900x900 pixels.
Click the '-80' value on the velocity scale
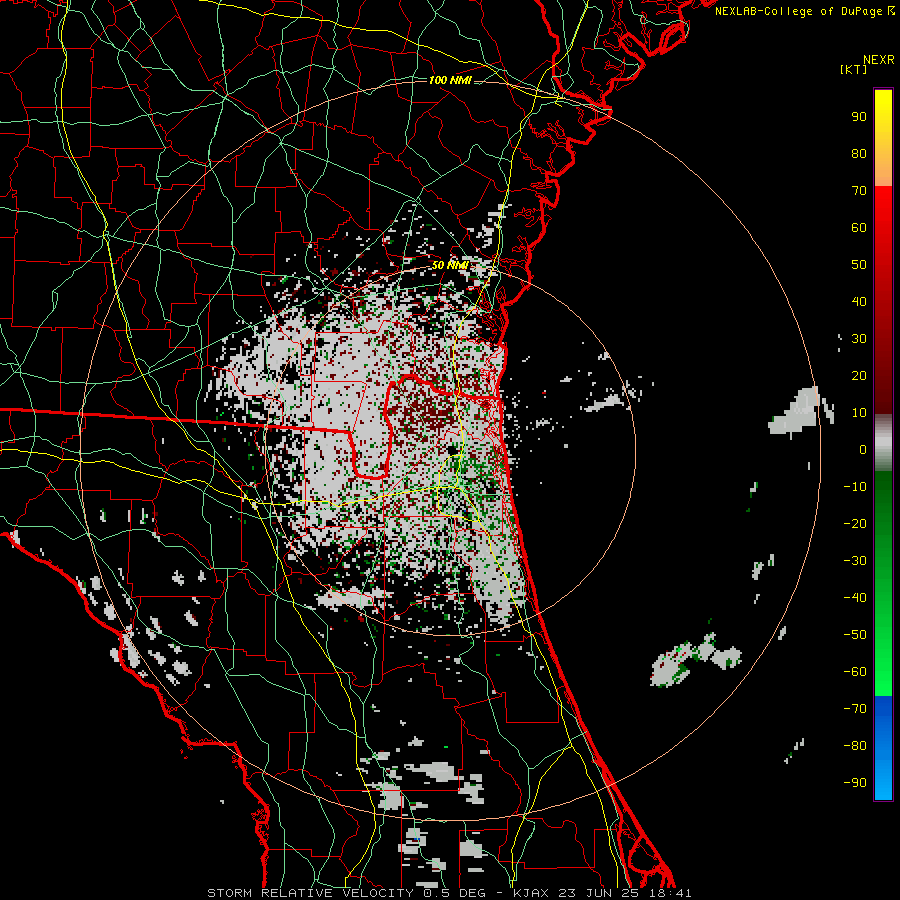(x=855, y=746)
